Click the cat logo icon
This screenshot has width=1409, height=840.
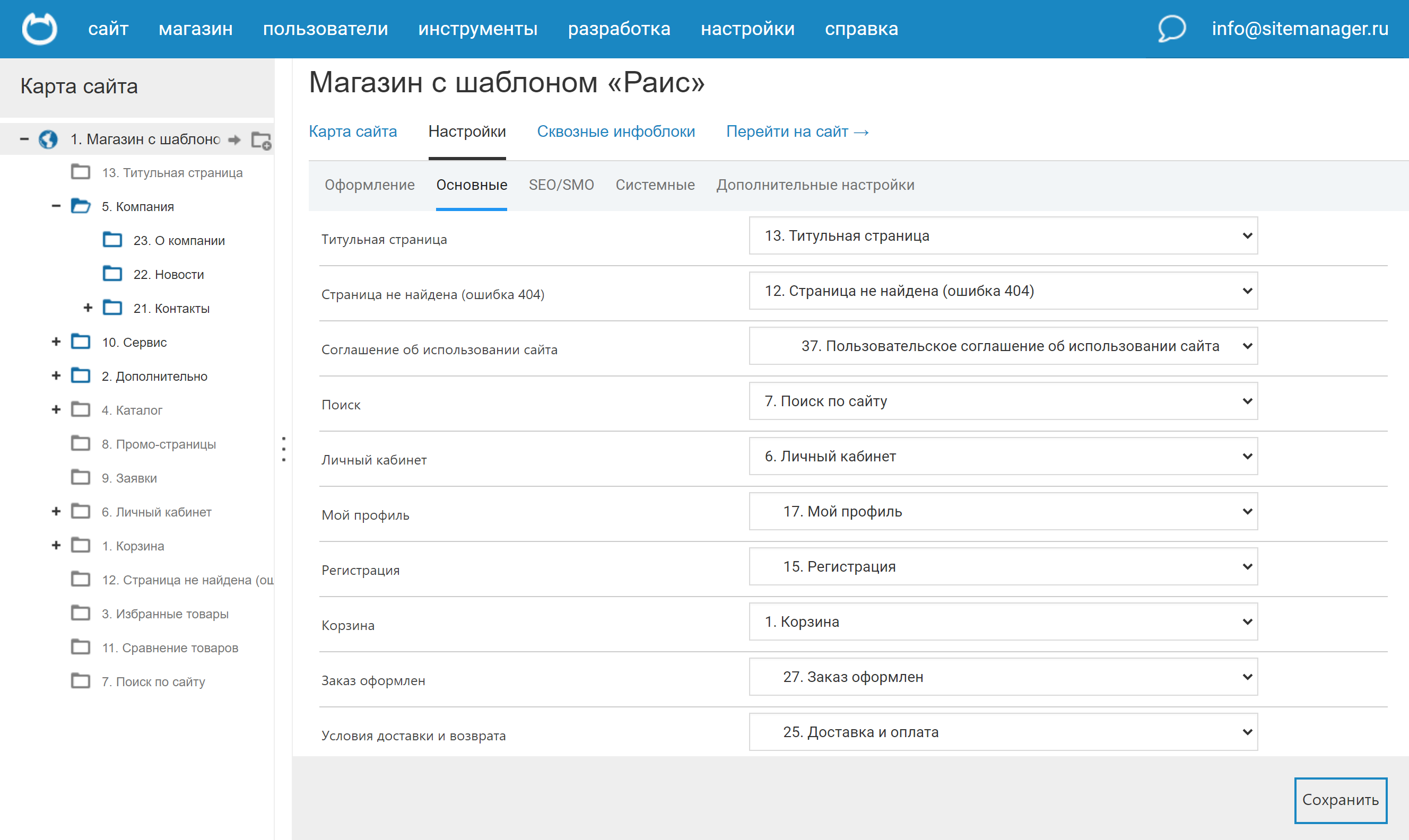pyautogui.click(x=39, y=28)
